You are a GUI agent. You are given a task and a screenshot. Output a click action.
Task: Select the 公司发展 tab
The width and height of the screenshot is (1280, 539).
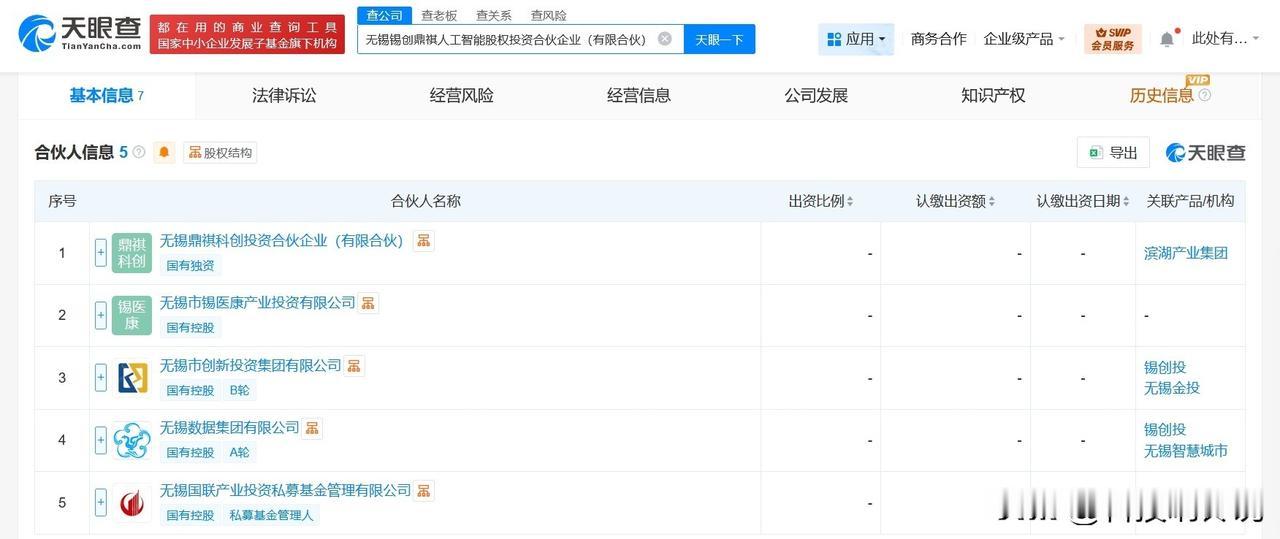(816, 96)
